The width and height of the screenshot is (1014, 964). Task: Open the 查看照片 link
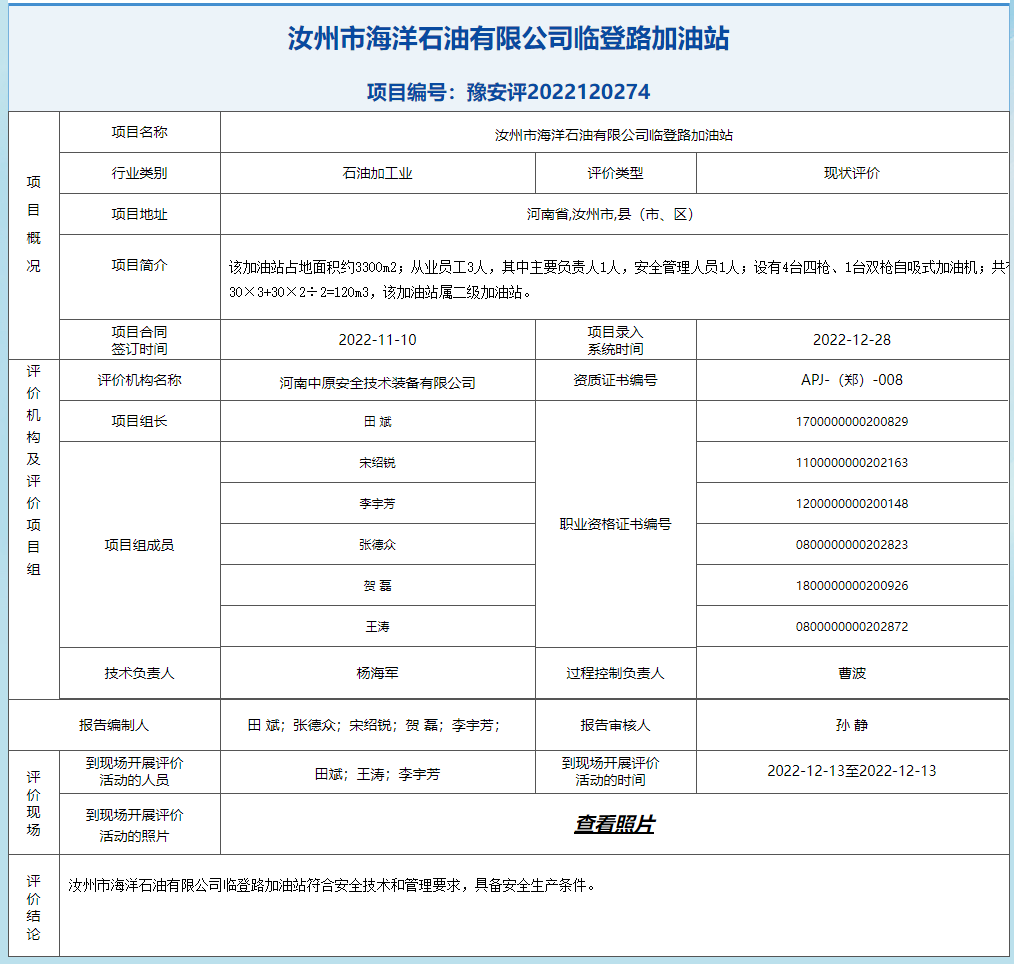614,825
